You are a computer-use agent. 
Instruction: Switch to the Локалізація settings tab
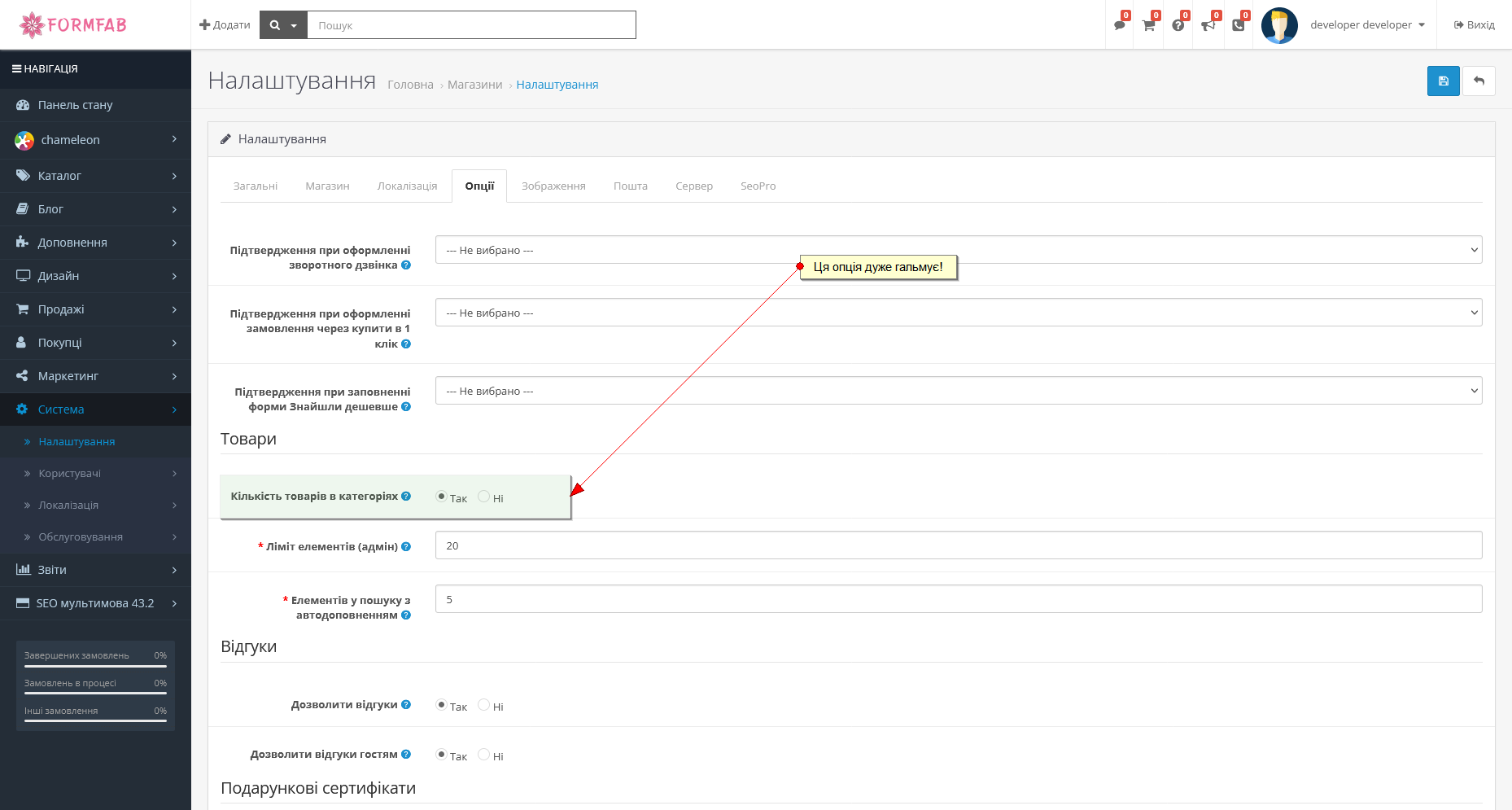[x=407, y=186]
